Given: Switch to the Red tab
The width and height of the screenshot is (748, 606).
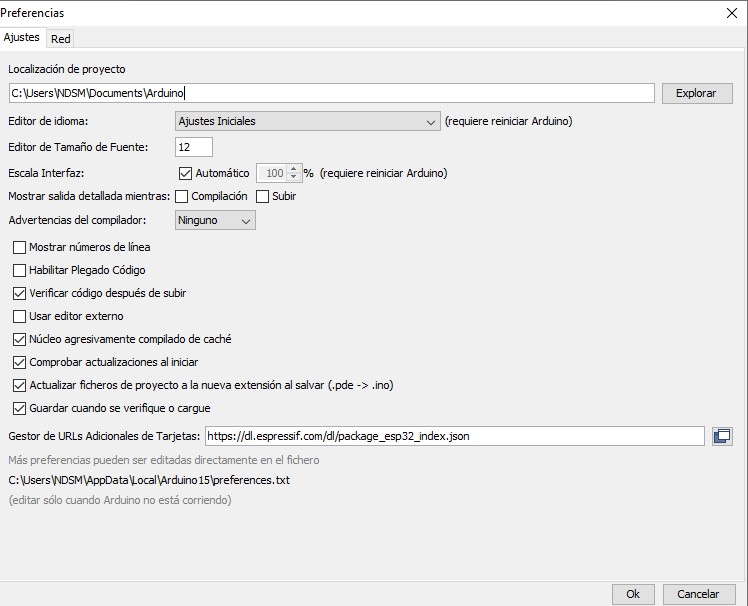Looking at the screenshot, I should pyautogui.click(x=61, y=39).
